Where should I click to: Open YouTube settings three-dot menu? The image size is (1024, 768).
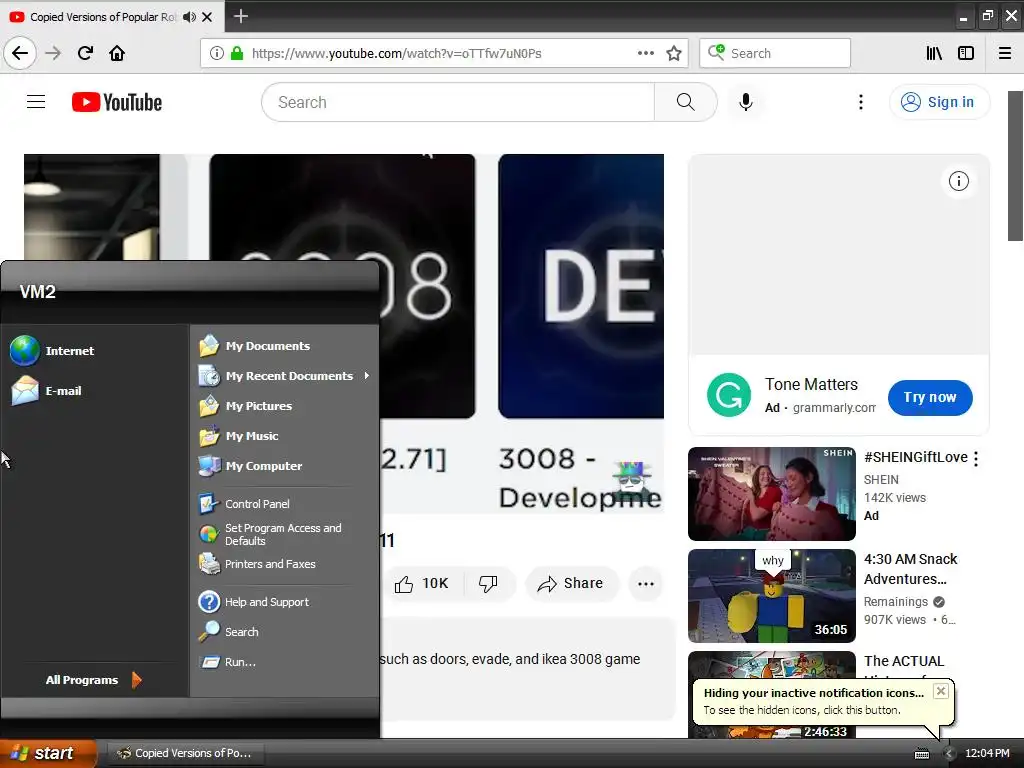point(861,102)
